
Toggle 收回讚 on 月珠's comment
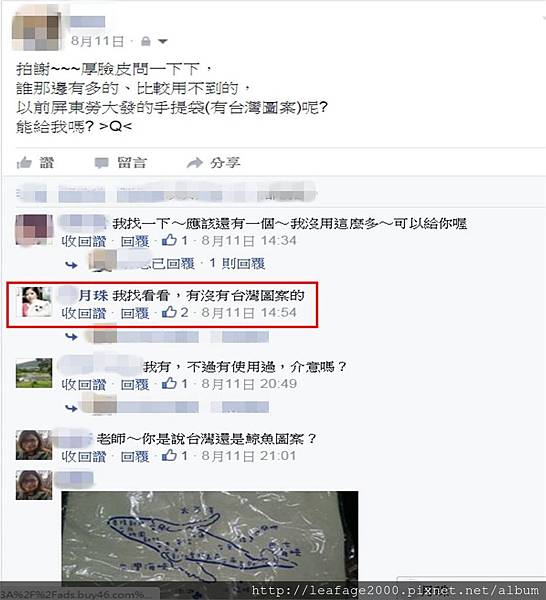[84, 313]
